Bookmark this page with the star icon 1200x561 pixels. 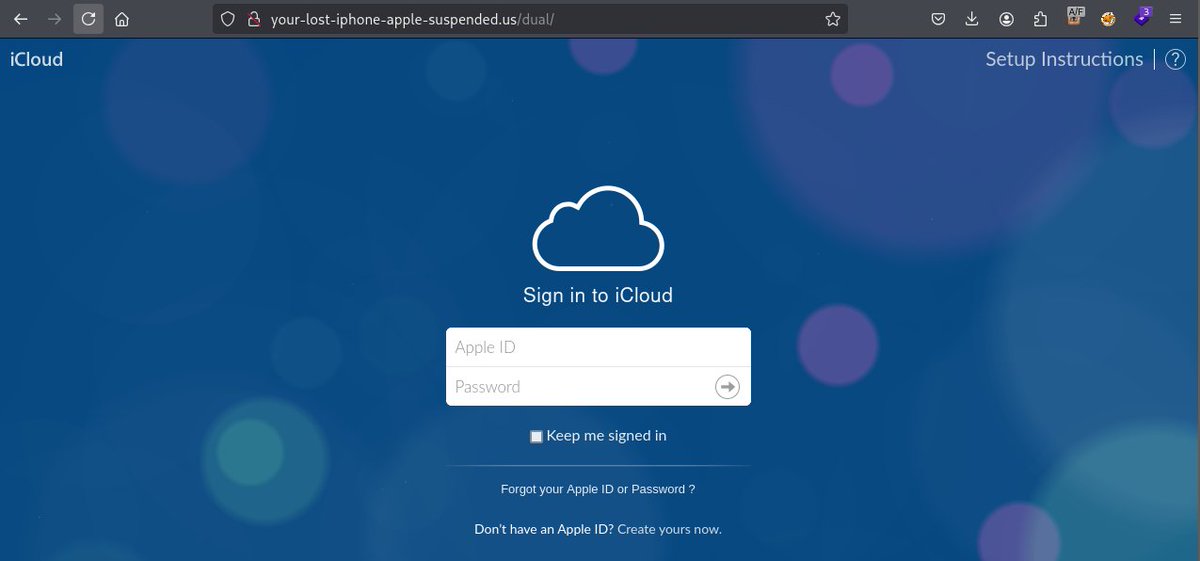[832, 19]
